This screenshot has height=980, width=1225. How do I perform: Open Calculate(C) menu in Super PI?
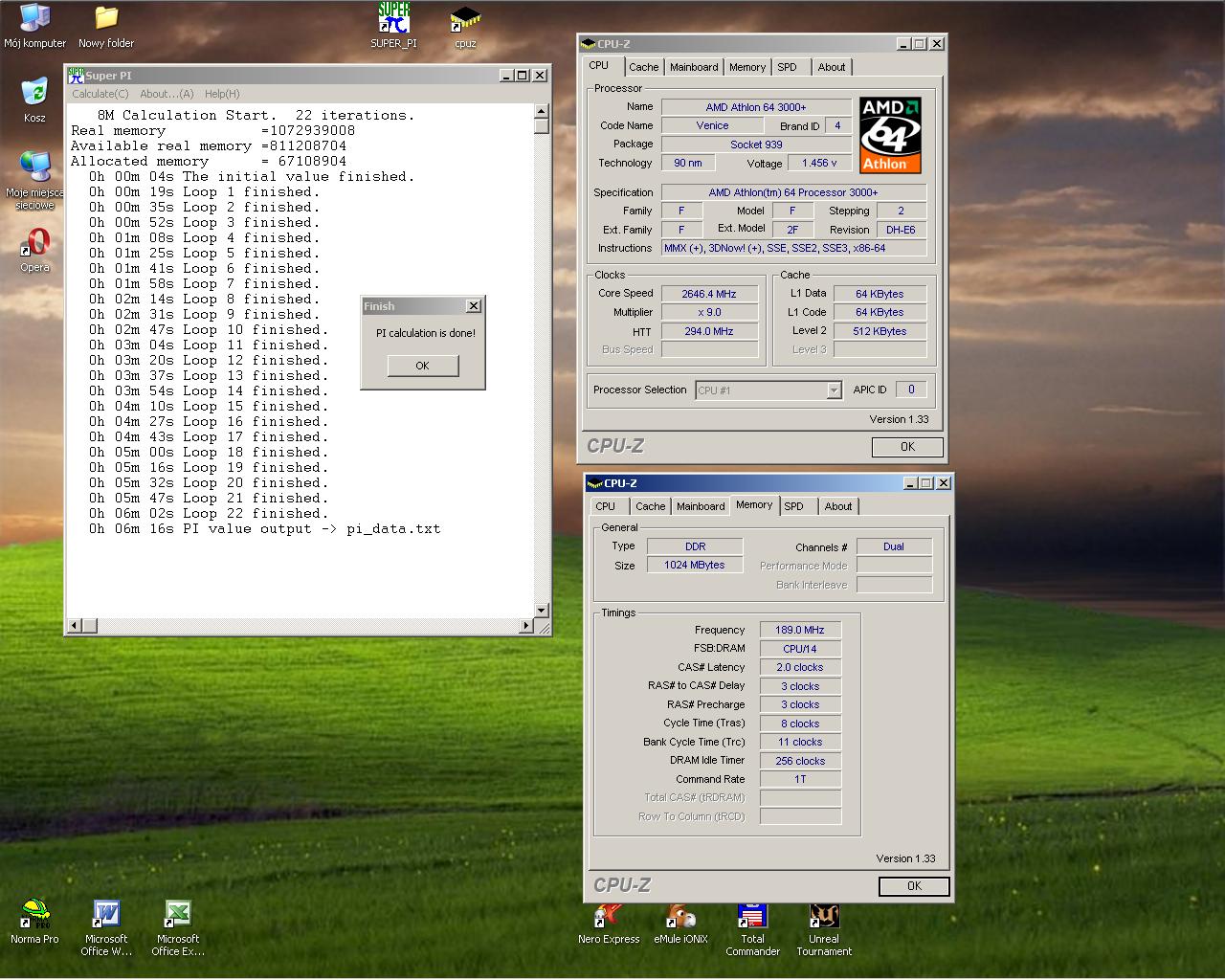click(x=100, y=94)
